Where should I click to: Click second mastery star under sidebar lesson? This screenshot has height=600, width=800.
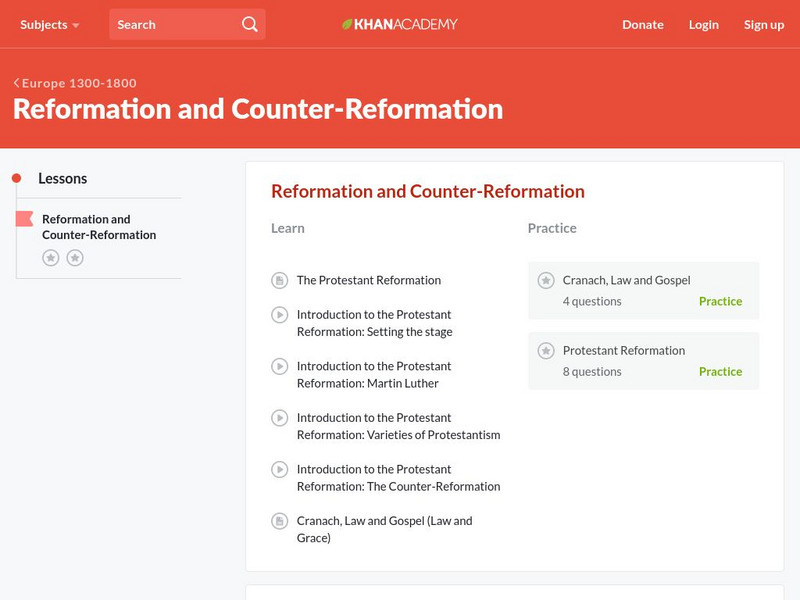[73, 256]
